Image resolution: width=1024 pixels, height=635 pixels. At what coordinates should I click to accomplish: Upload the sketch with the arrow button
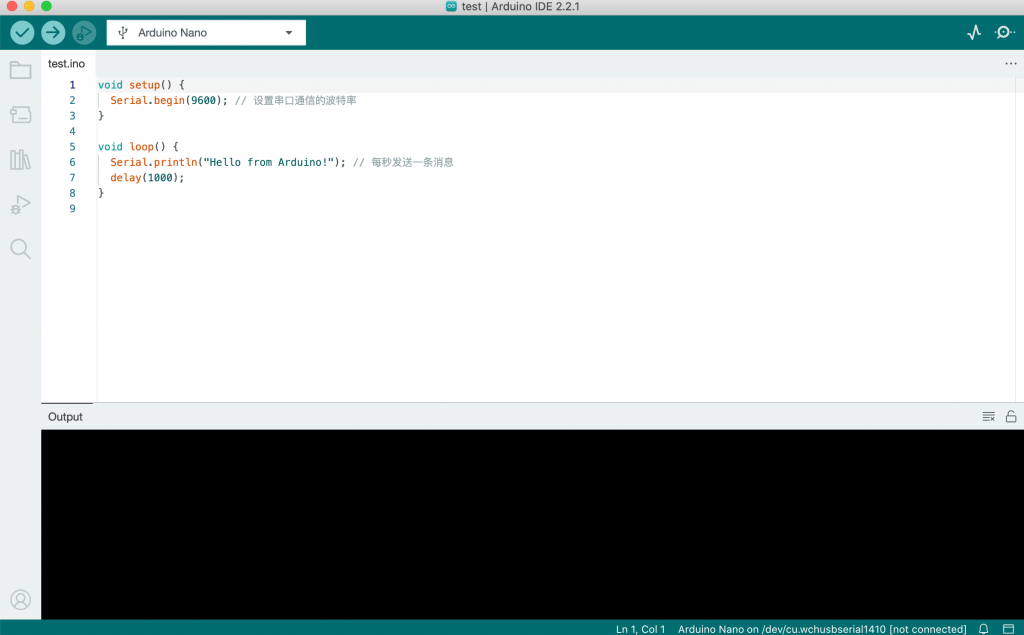click(x=53, y=33)
